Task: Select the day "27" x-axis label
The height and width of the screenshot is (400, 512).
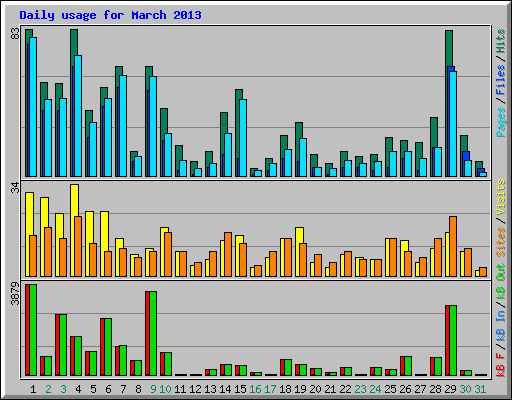Action: coord(420,389)
